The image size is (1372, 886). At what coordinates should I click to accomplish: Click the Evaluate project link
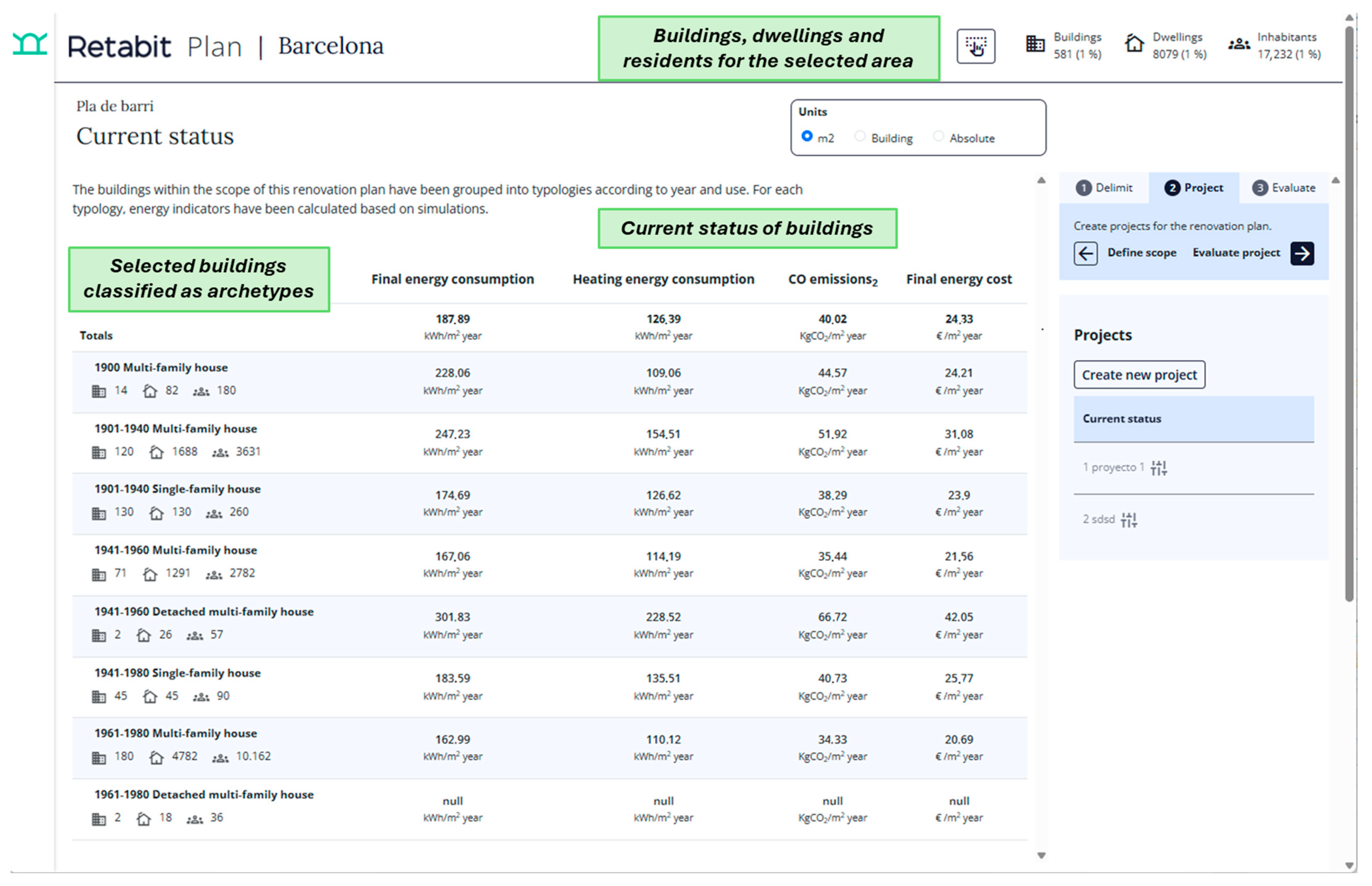tap(1236, 253)
